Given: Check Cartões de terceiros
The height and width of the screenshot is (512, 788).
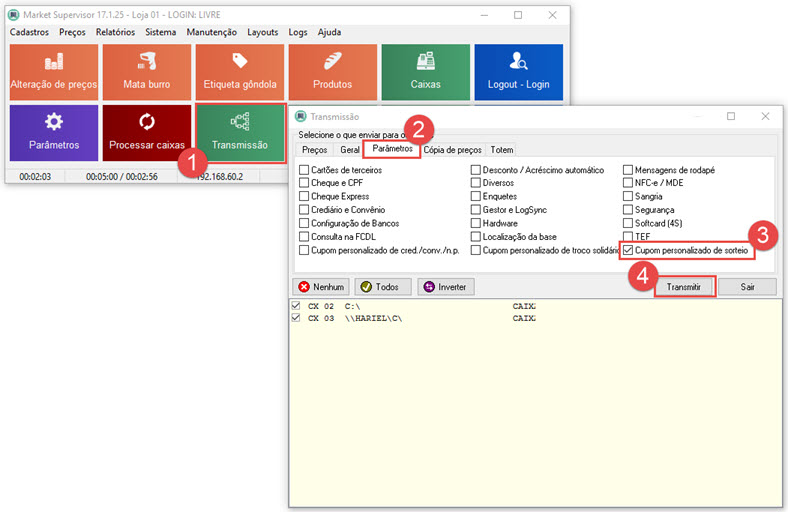Looking at the screenshot, I should point(304,170).
